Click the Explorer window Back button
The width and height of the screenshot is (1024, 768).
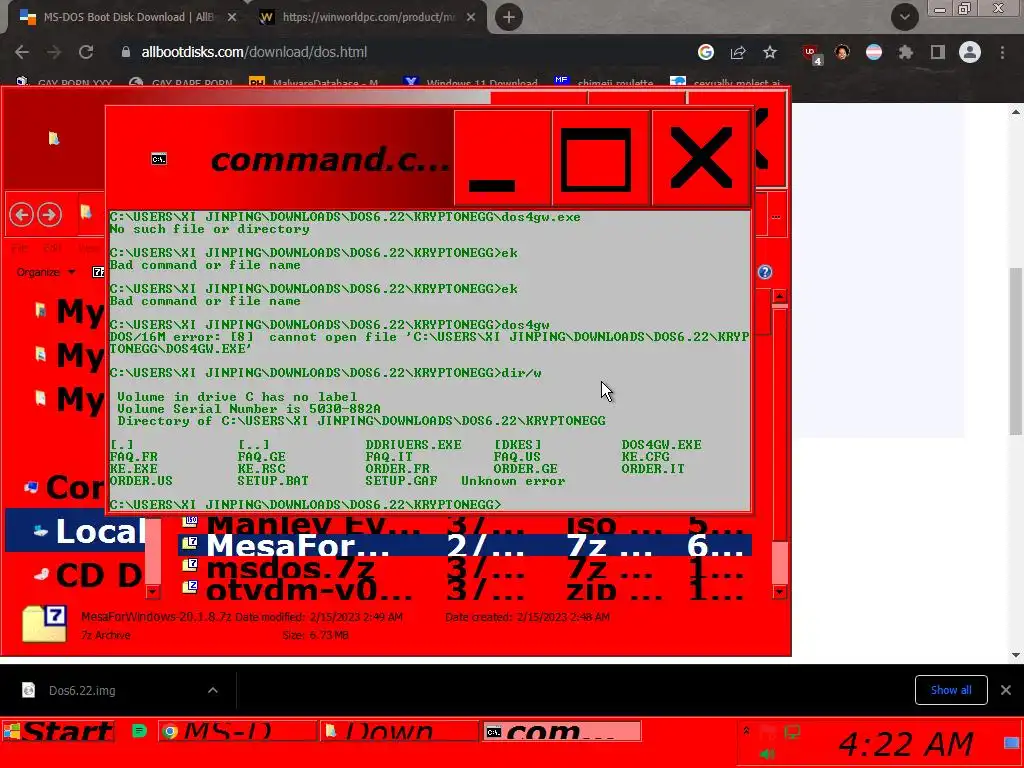pyautogui.click(x=22, y=215)
